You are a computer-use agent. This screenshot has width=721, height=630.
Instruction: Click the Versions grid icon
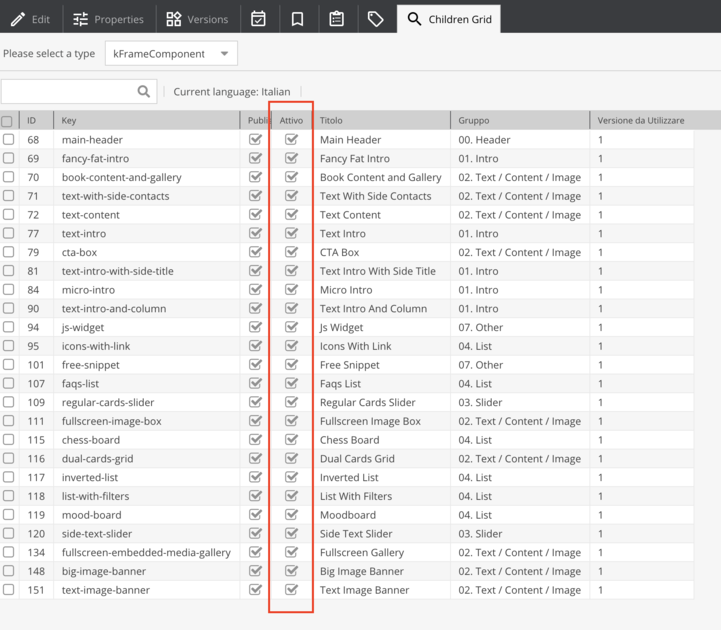[x=174, y=19]
